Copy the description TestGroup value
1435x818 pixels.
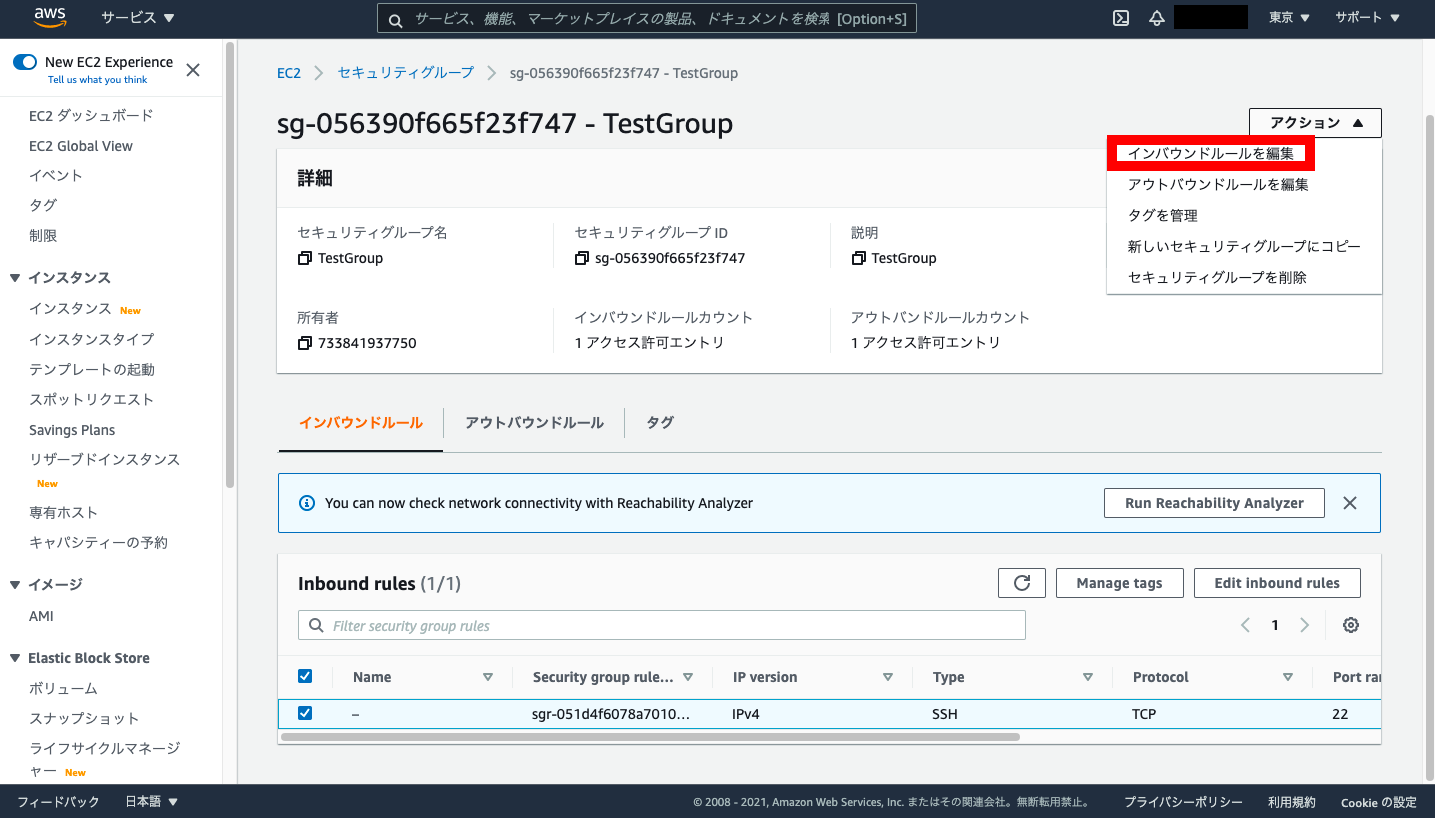tap(859, 258)
